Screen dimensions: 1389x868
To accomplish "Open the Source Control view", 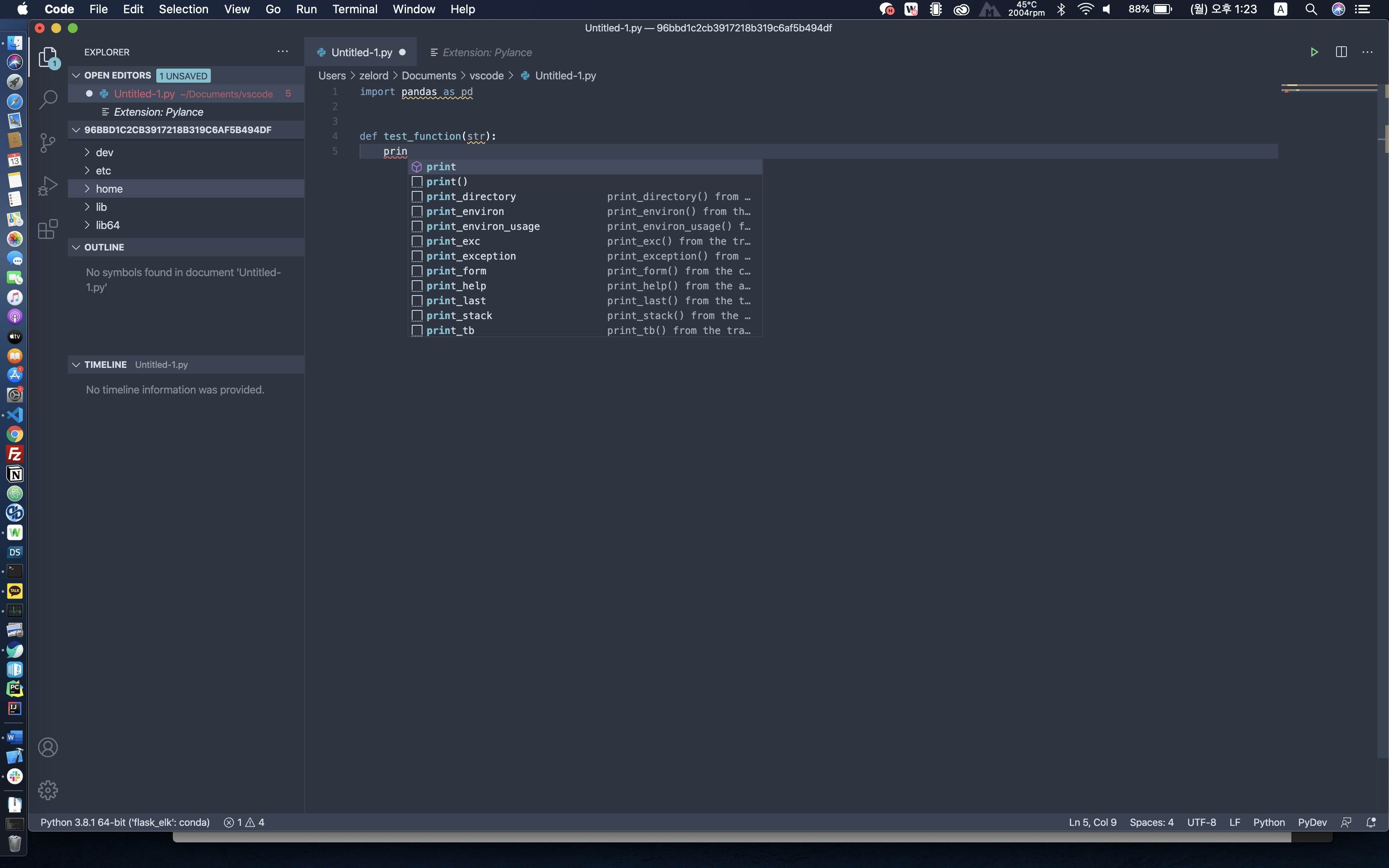I will coord(48,142).
